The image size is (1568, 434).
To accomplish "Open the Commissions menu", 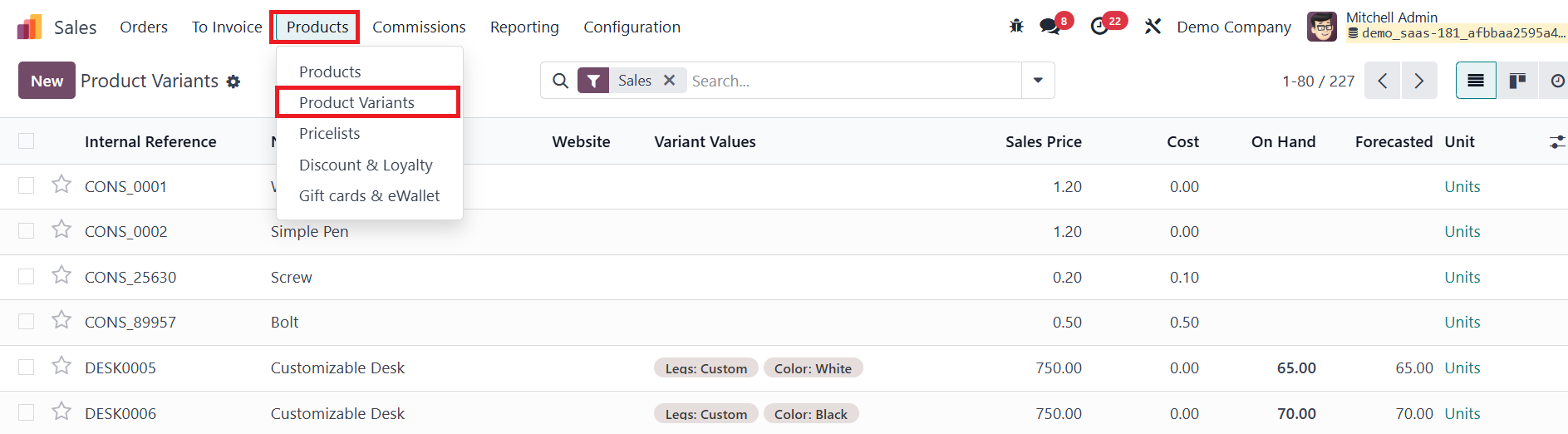I will point(419,27).
